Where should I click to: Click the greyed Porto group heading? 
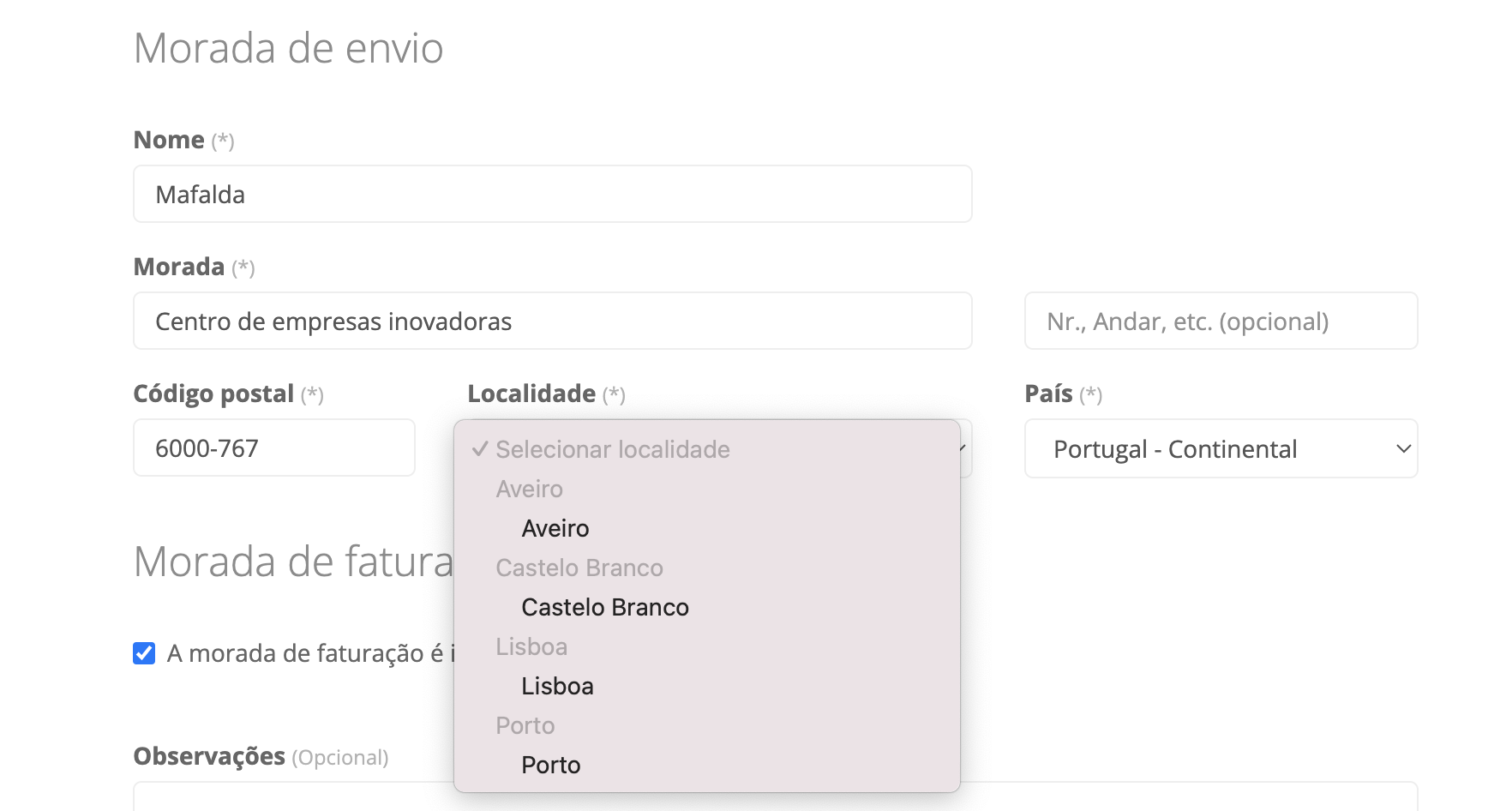click(525, 725)
